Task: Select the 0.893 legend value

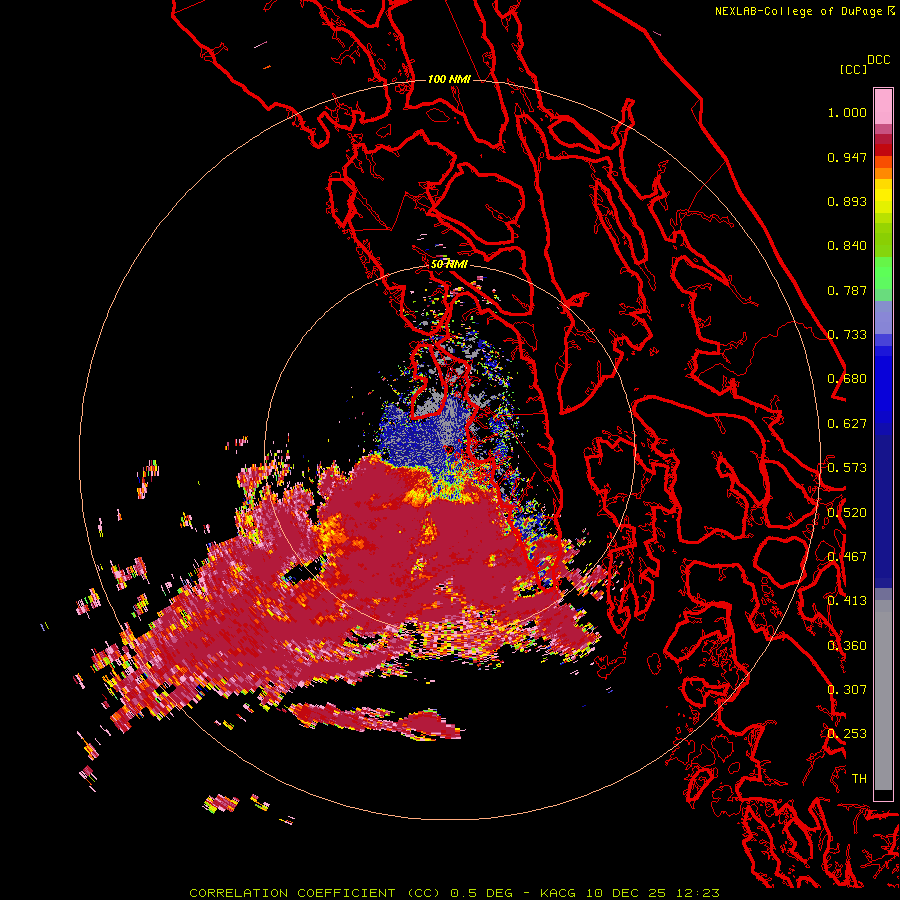Action: tap(847, 201)
